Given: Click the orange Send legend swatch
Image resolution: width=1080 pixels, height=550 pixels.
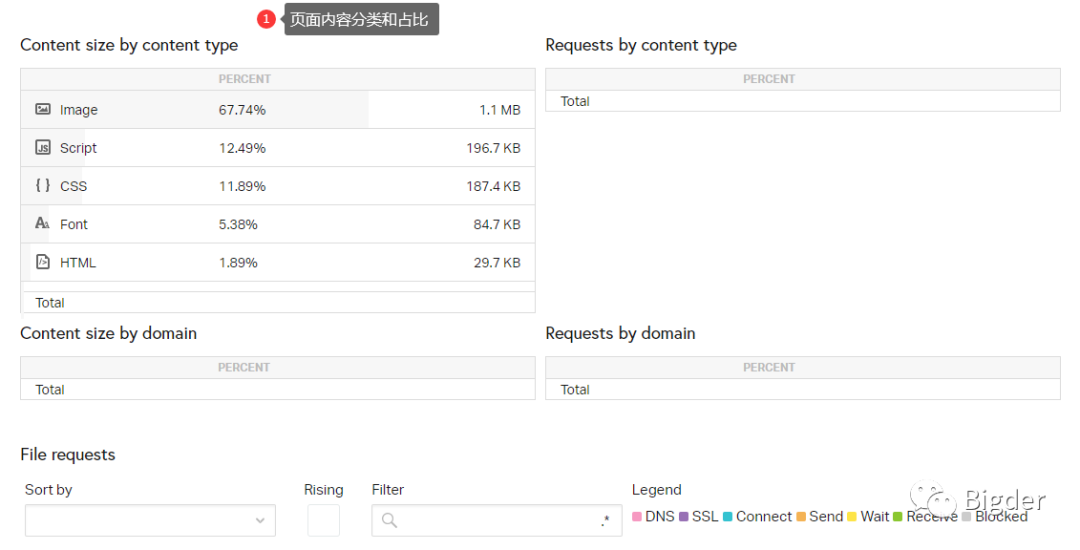Looking at the screenshot, I should 801,517.
